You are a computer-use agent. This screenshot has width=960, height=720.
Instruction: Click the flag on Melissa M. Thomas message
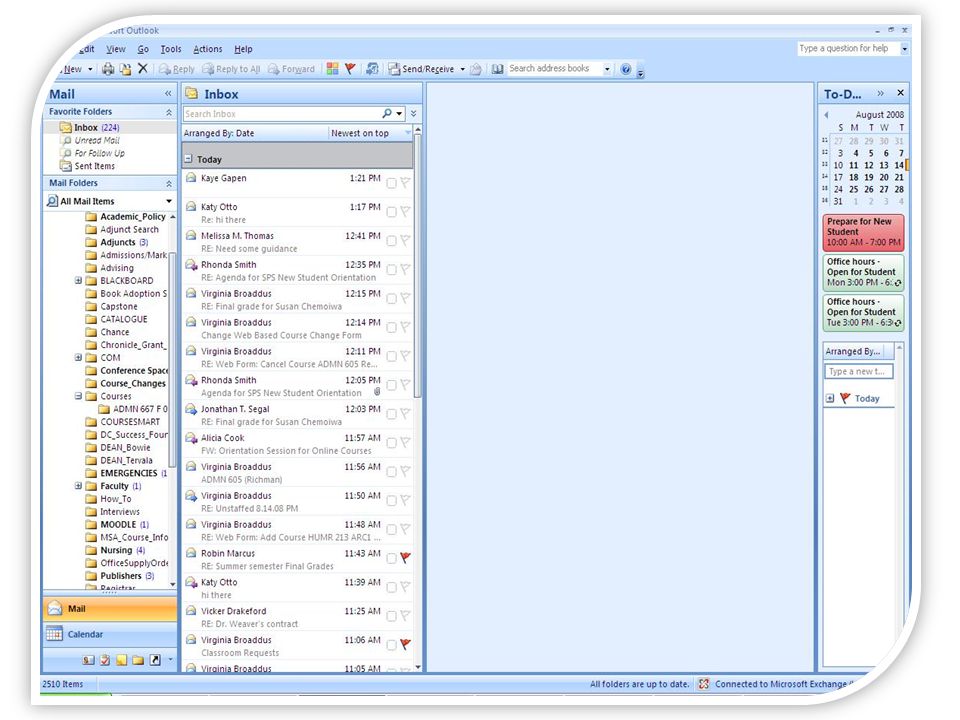[x=405, y=240]
